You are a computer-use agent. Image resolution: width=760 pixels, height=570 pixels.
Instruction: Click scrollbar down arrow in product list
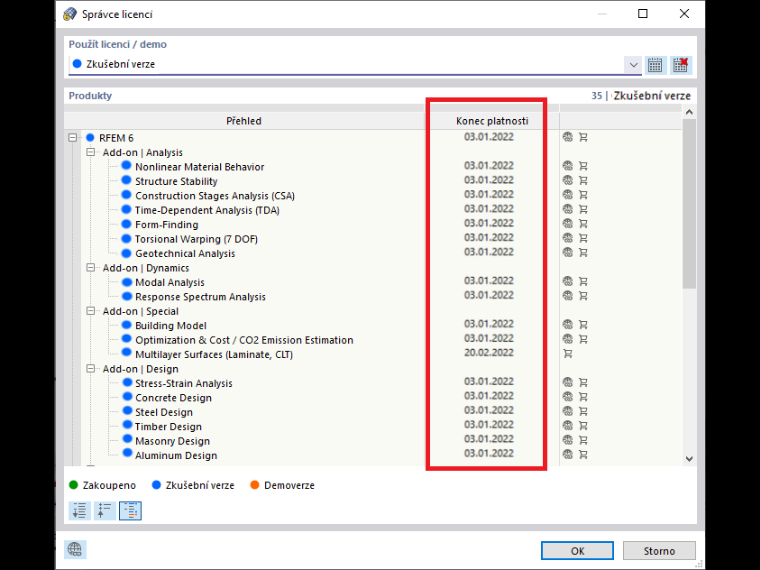tap(689, 459)
